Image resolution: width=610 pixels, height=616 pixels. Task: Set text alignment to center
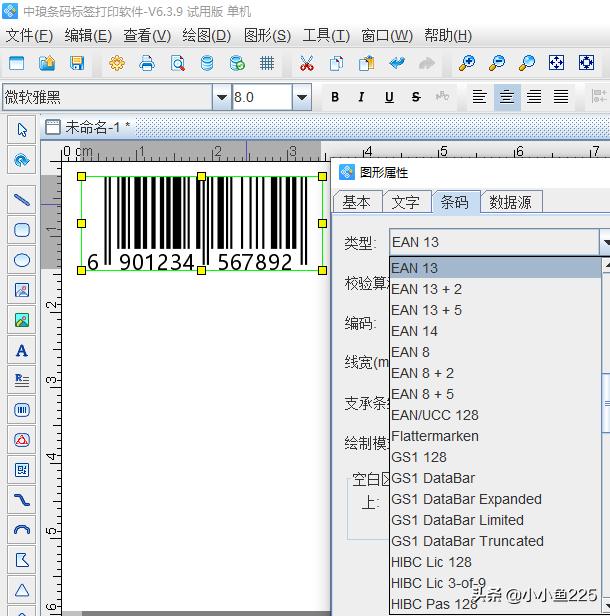pos(507,97)
